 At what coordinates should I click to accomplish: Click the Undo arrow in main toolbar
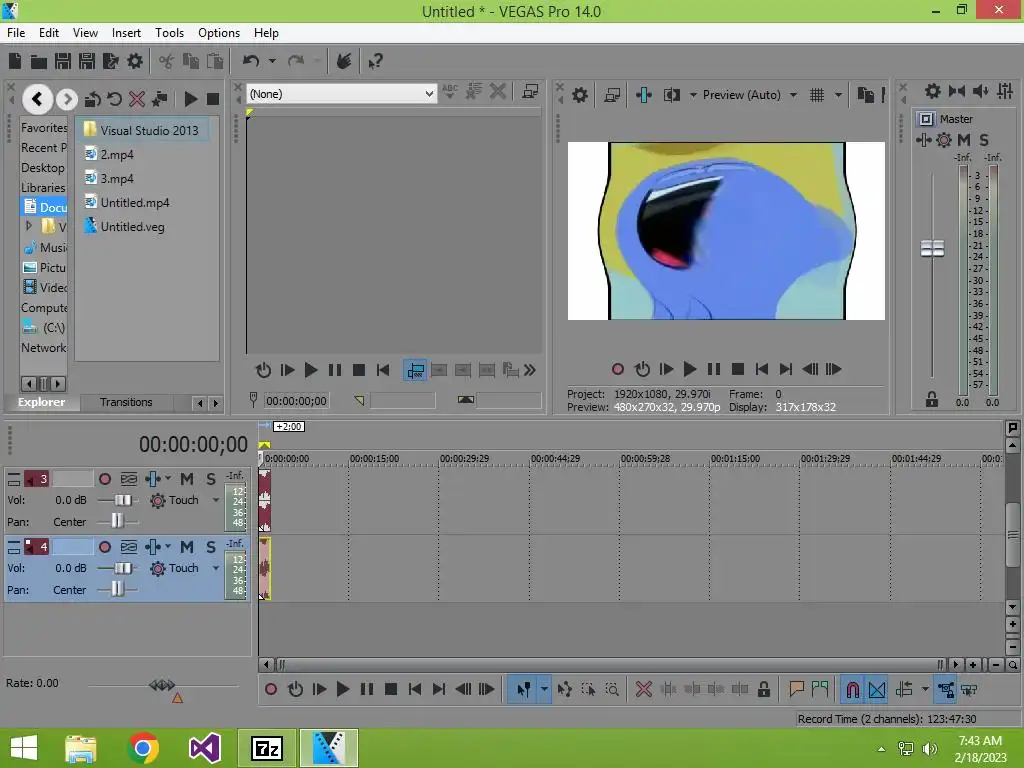(251, 61)
